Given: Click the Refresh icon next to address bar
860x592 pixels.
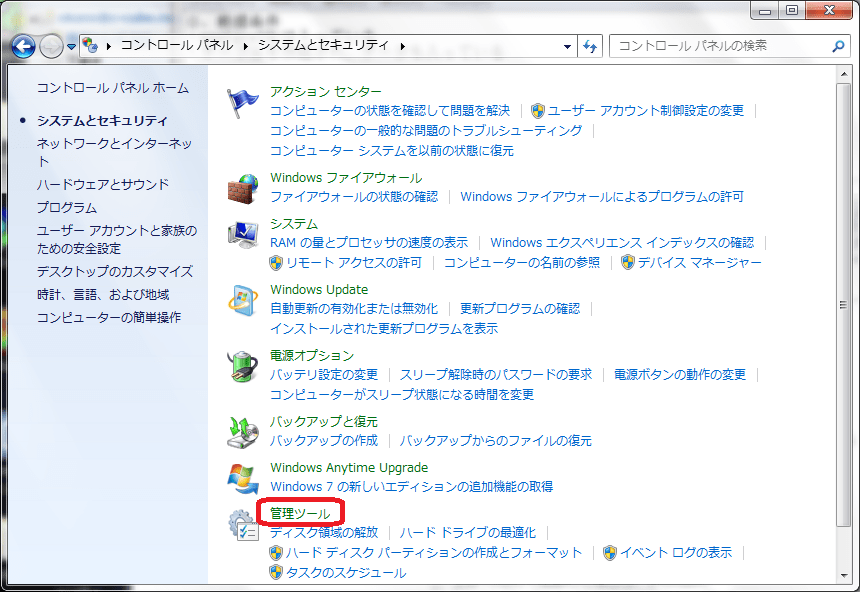Looking at the screenshot, I should point(590,47).
